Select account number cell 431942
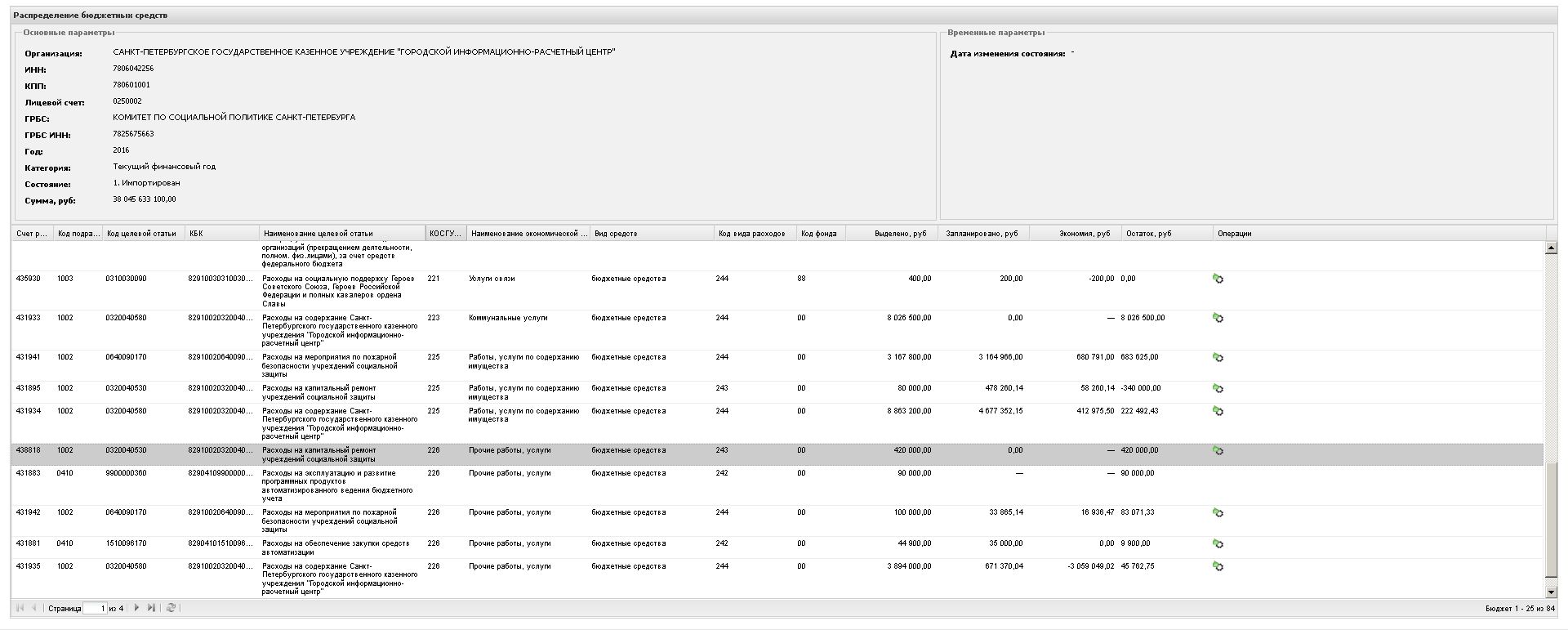 pos(29,512)
